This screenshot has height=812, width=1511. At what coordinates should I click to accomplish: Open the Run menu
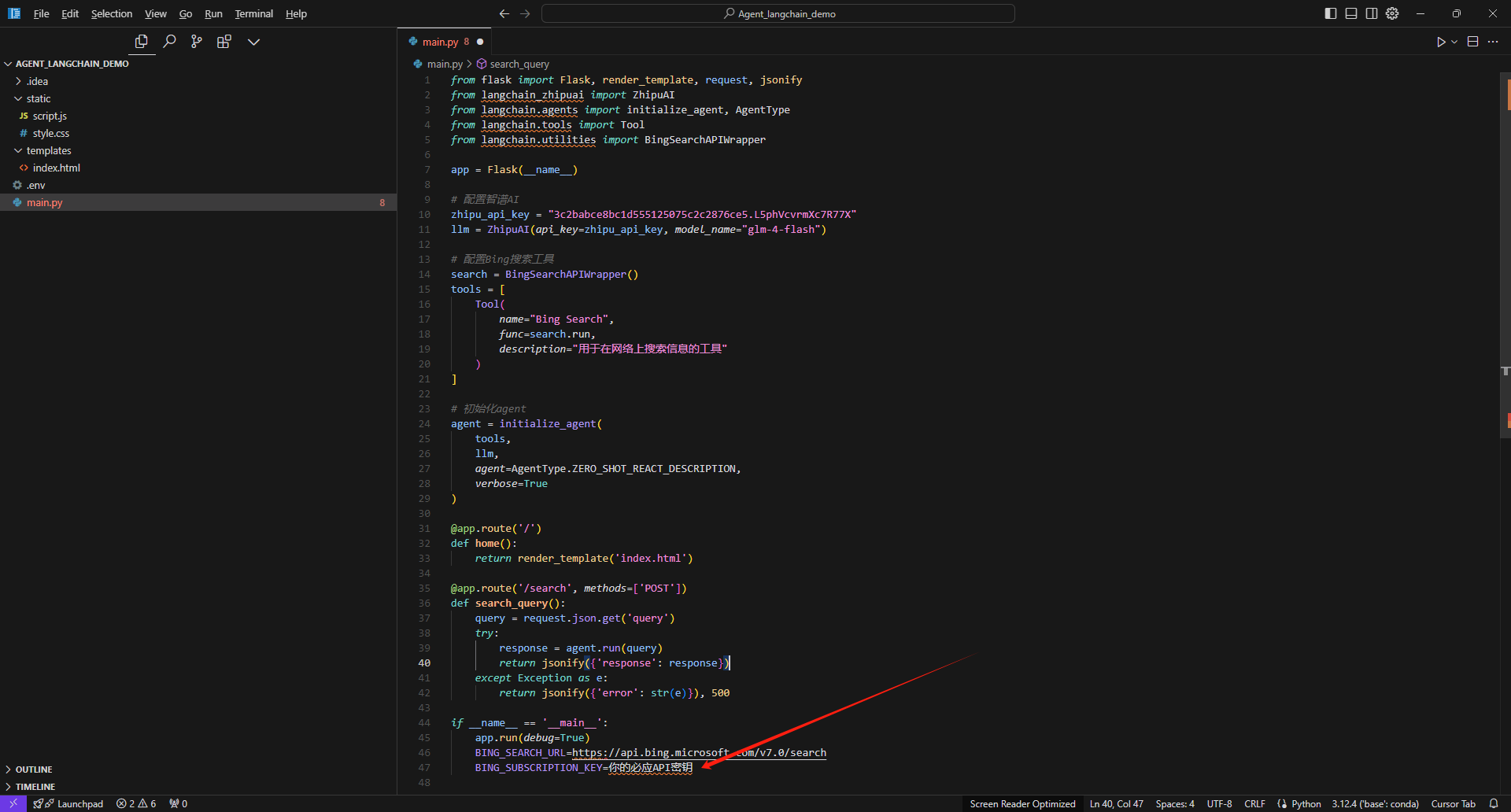tap(213, 13)
